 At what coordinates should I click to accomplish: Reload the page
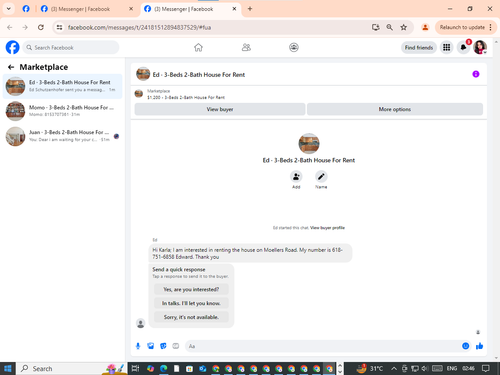[x=41, y=27]
